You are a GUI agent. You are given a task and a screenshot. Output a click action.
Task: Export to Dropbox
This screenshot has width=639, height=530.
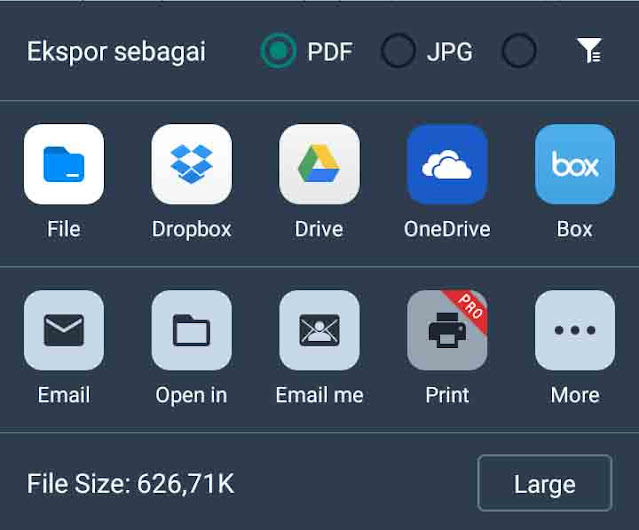pyautogui.click(x=192, y=164)
